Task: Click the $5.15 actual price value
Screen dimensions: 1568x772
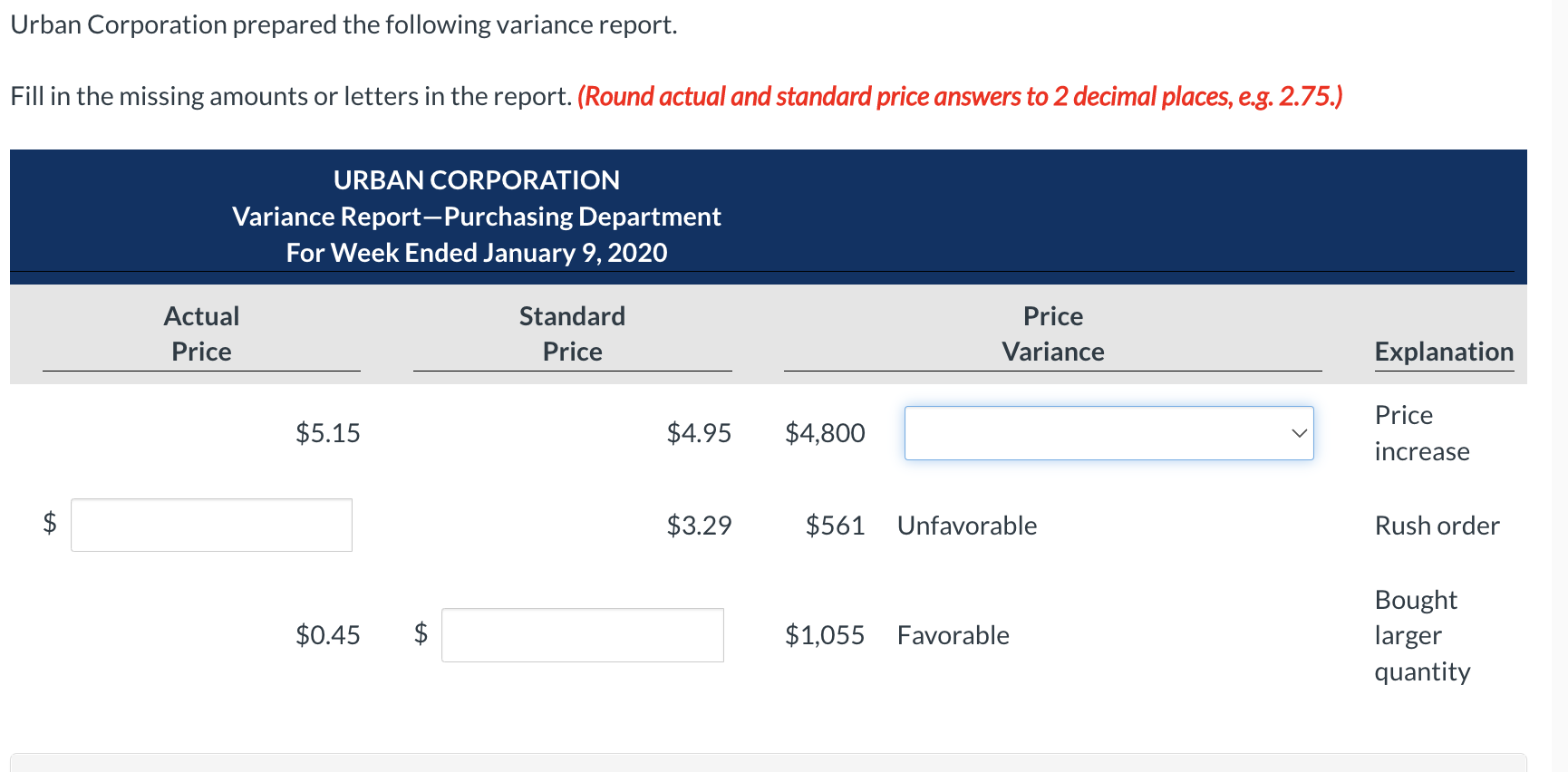Action: click(327, 433)
